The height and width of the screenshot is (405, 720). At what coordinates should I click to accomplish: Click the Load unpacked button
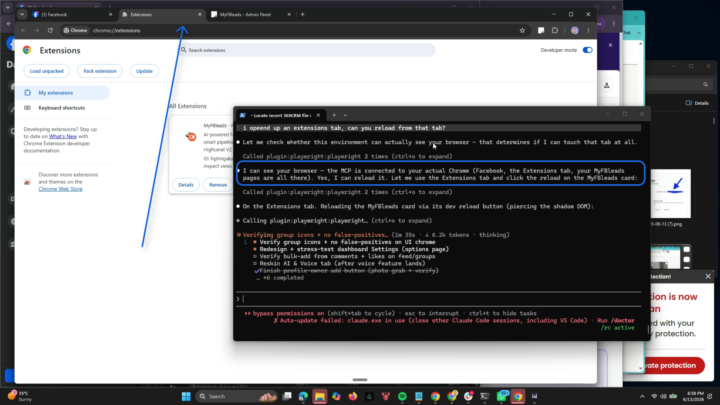tap(46, 71)
